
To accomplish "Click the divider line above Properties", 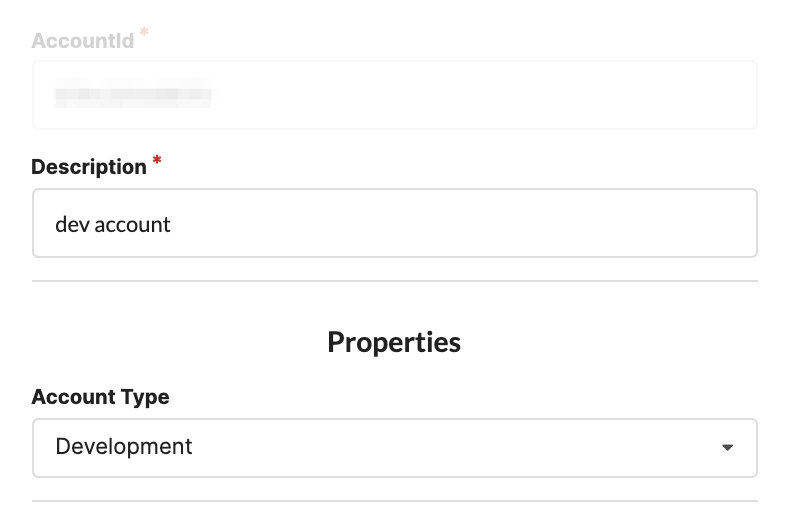I will coord(394,281).
